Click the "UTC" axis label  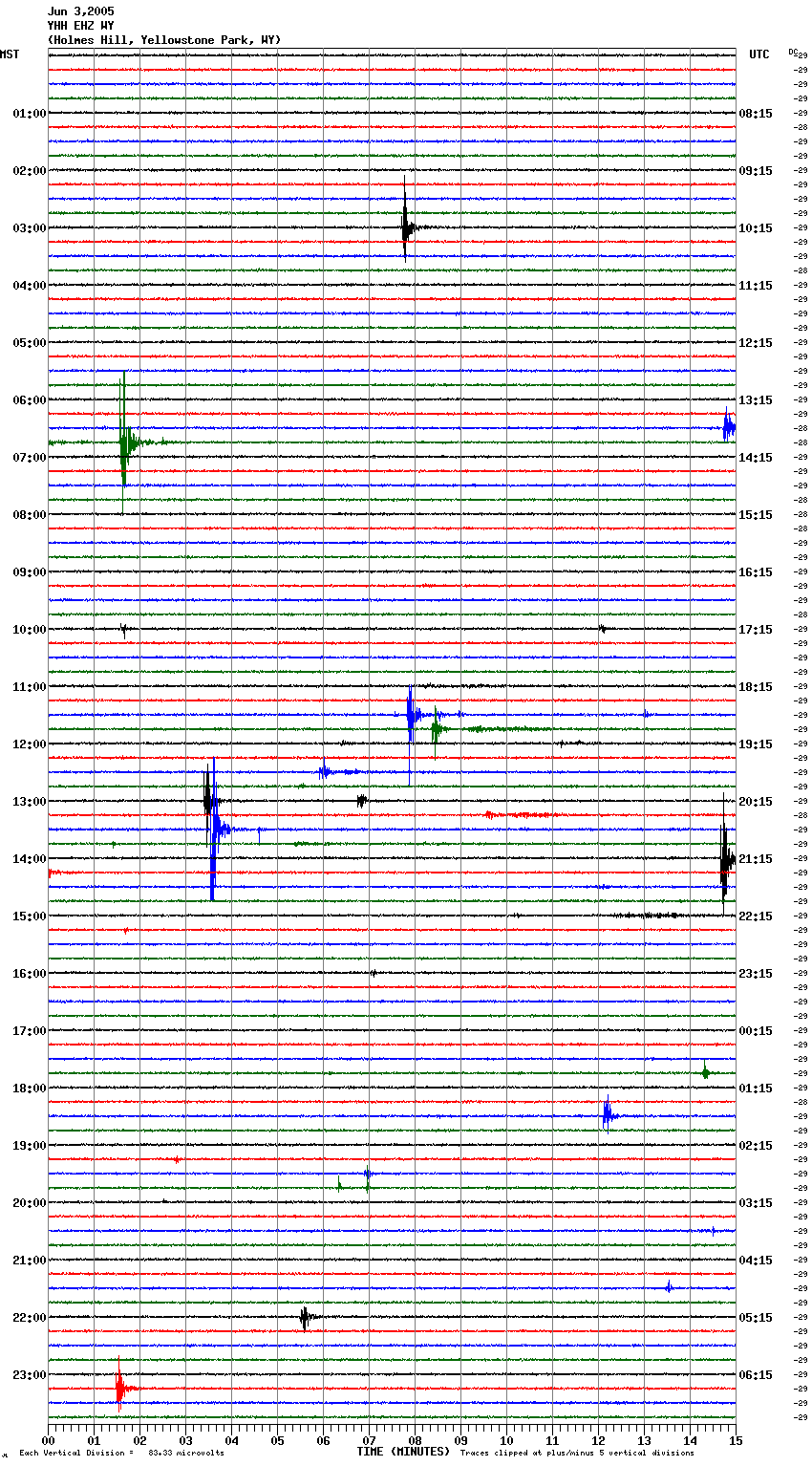(759, 54)
